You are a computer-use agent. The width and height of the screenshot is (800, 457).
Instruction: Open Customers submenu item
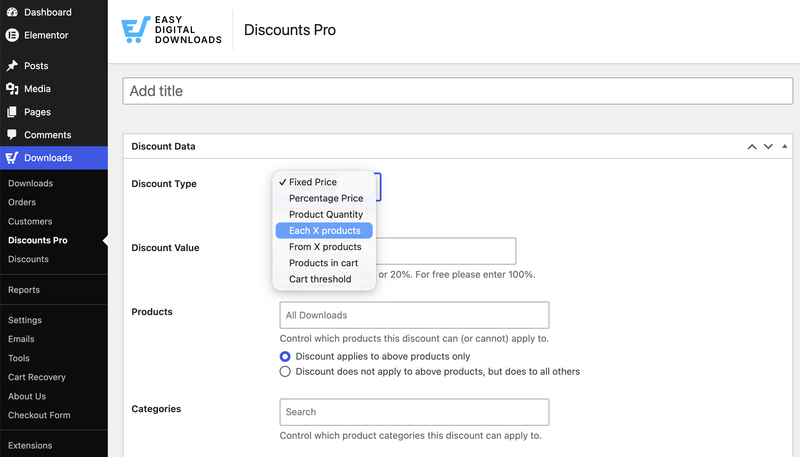tap(30, 221)
